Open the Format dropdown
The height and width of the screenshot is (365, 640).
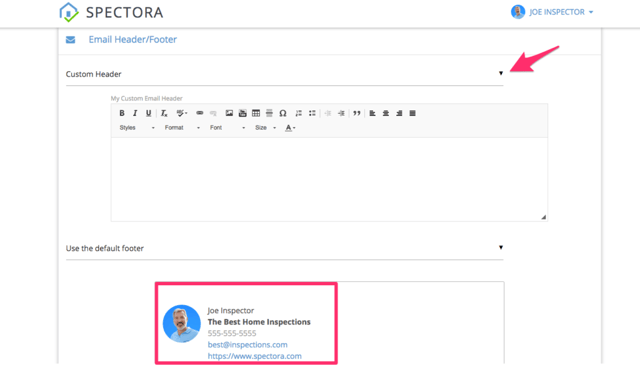click(182, 128)
